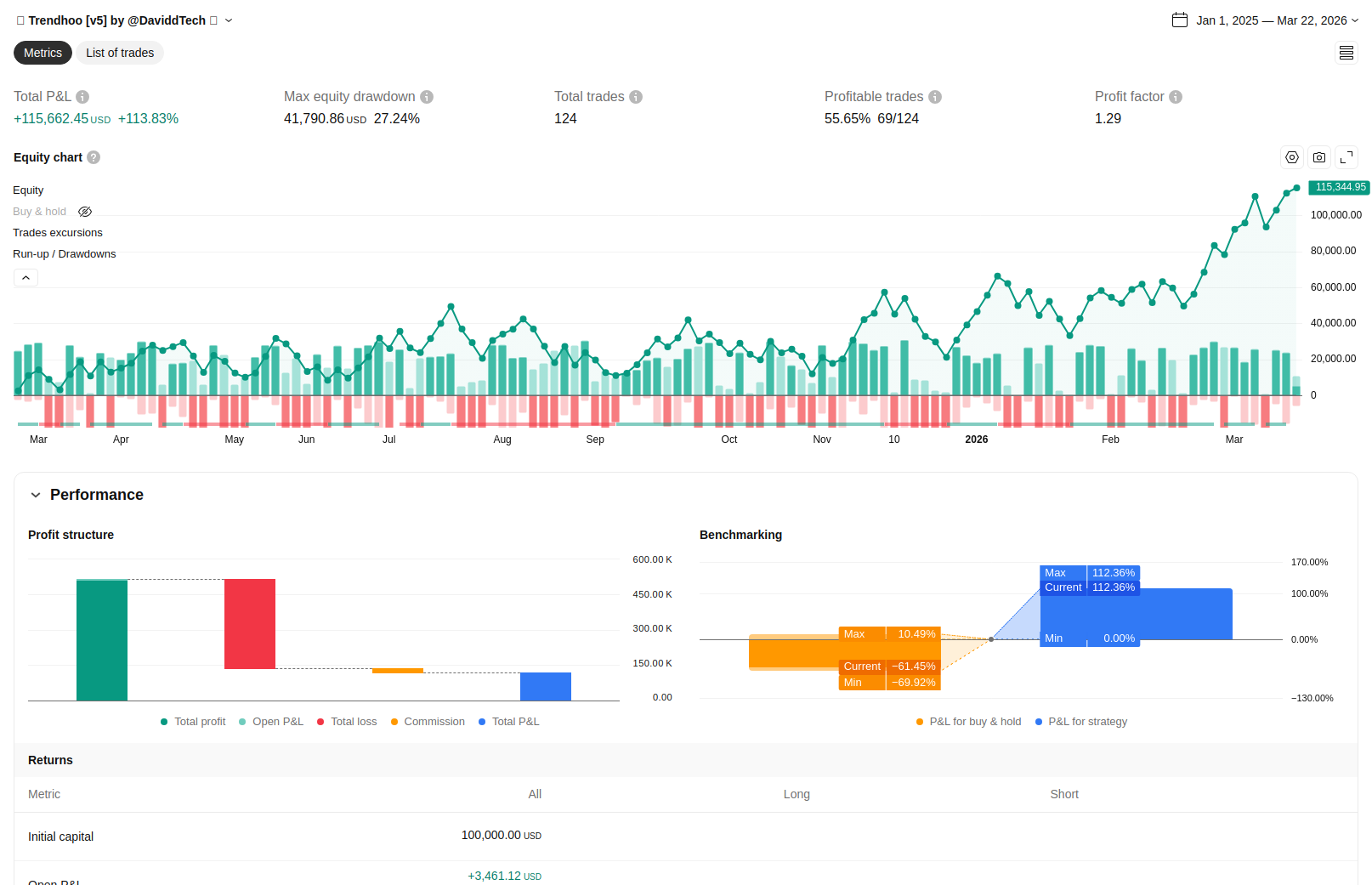Open the Trendhoo strategy name dropdown
This screenshot has height=885, width=1372.
[229, 20]
